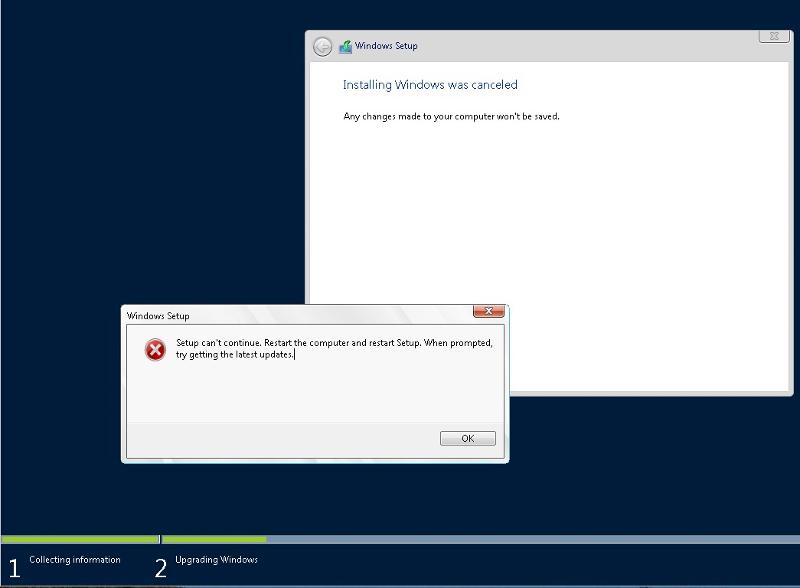Viewport: 800px width, 588px height.
Task: Click 'Any changes made to your computer won't be saved'
Action: pyautogui.click(x=452, y=116)
